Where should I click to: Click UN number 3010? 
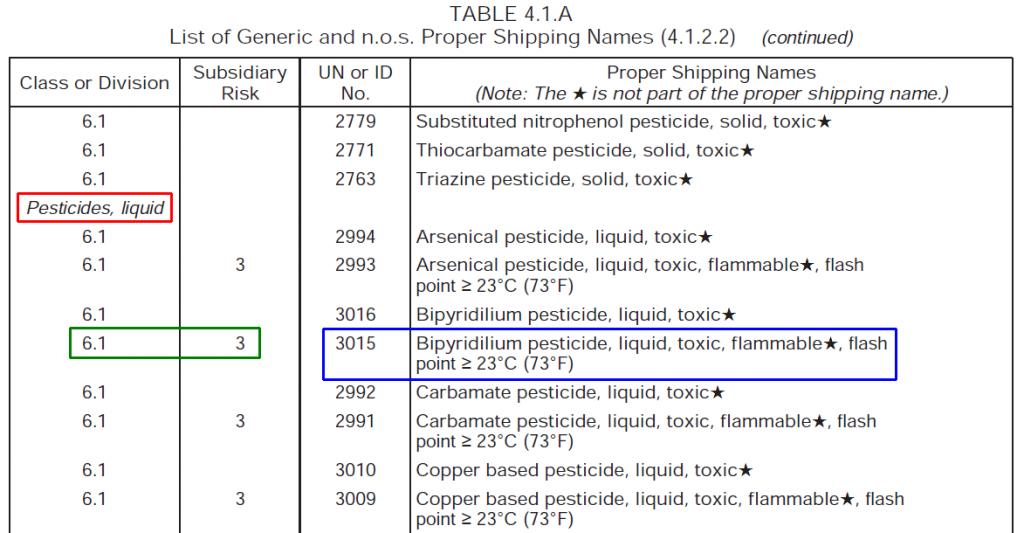coord(355,470)
